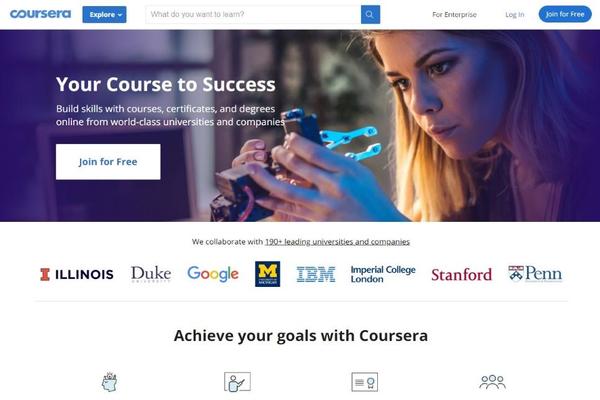This screenshot has height=400, width=600.
Task: Click the white Join for Free hero button
Action: 108,162
